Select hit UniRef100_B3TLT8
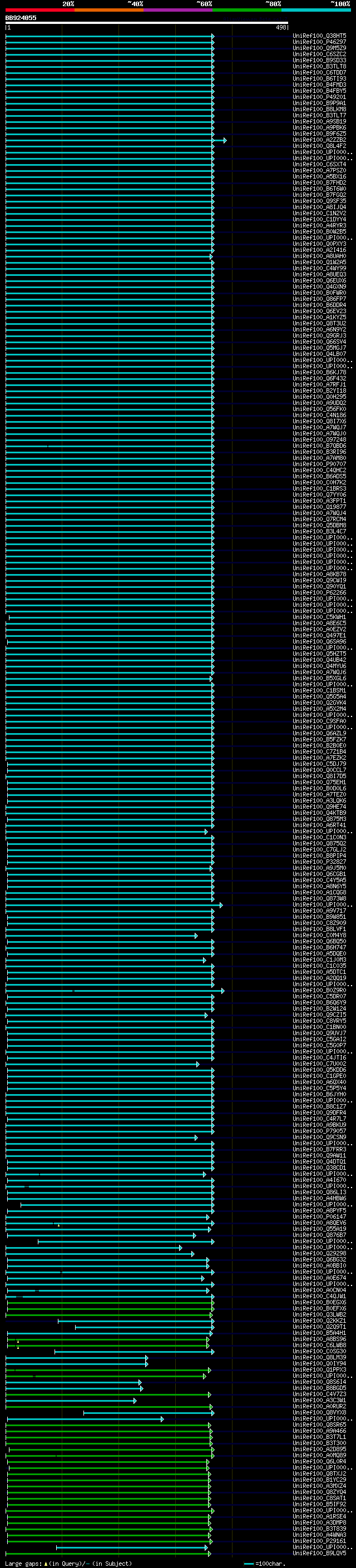Image resolution: width=356 pixels, height=1568 pixels. [319, 66]
